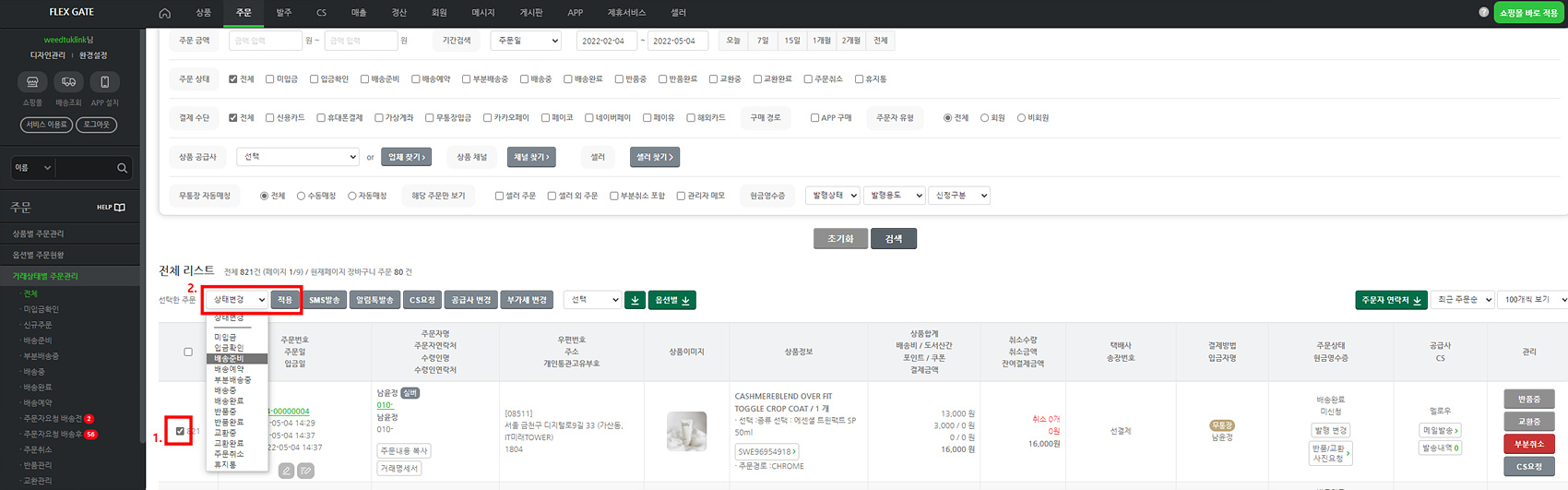This screenshot has width=1568, height=490.
Task: Click the question mark help icon in the top bar
Action: point(1483,12)
